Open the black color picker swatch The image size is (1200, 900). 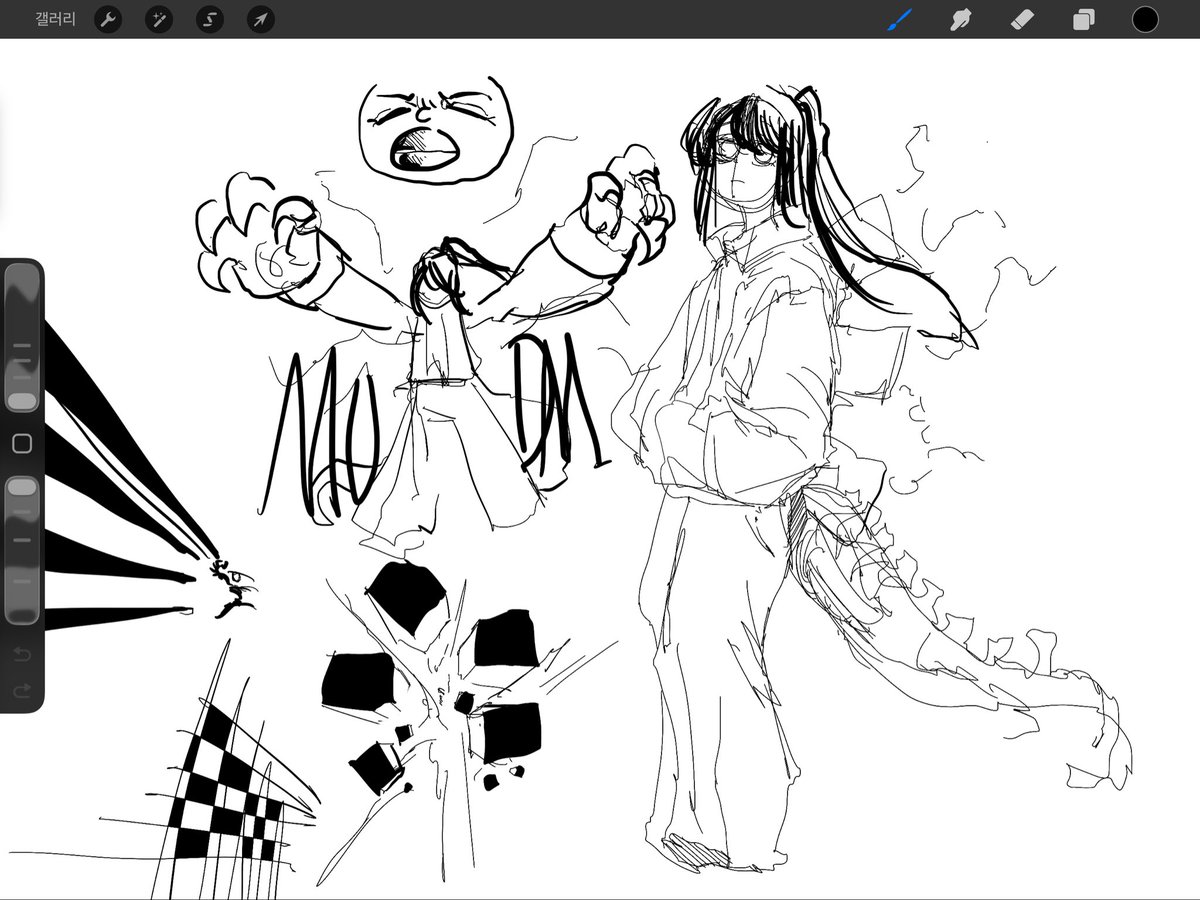point(1145,19)
